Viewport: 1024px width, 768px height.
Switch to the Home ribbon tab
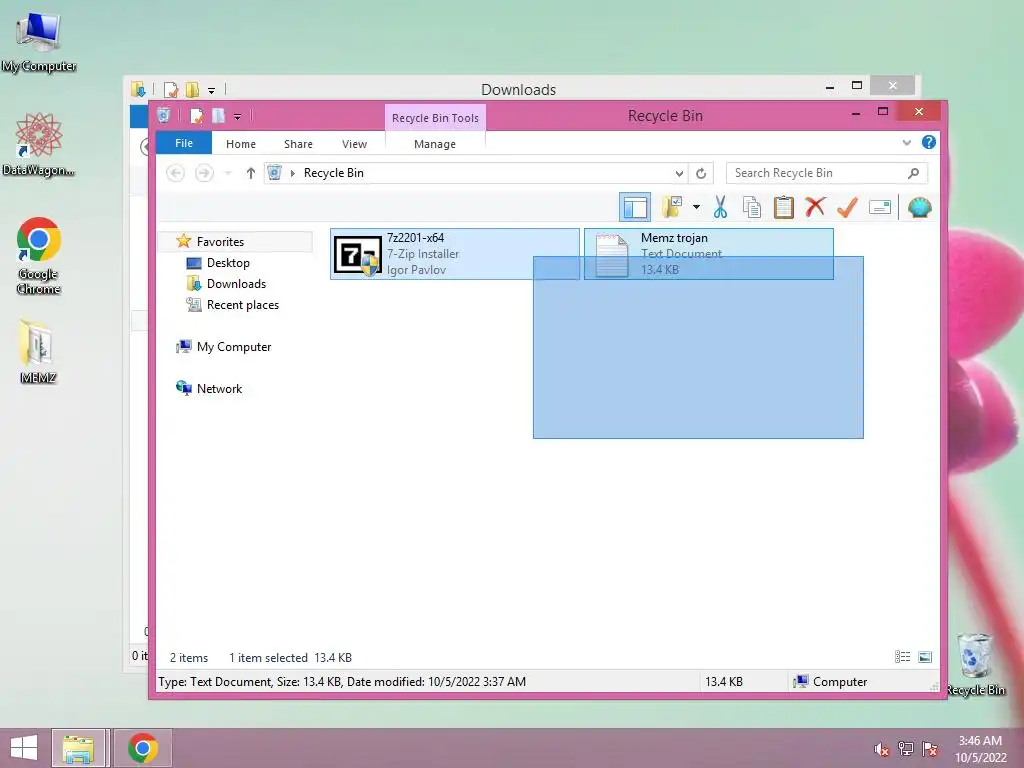[x=241, y=144]
